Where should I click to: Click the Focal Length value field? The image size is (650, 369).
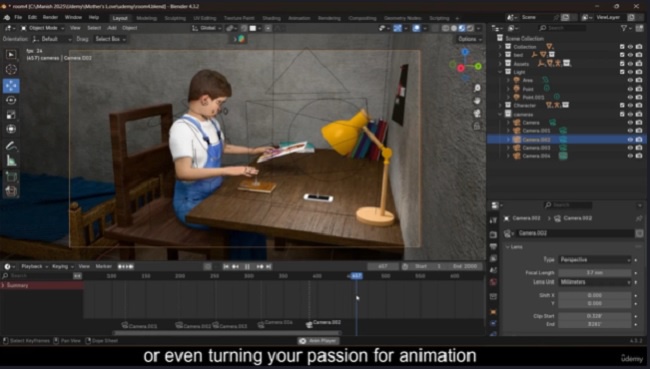(x=594, y=273)
